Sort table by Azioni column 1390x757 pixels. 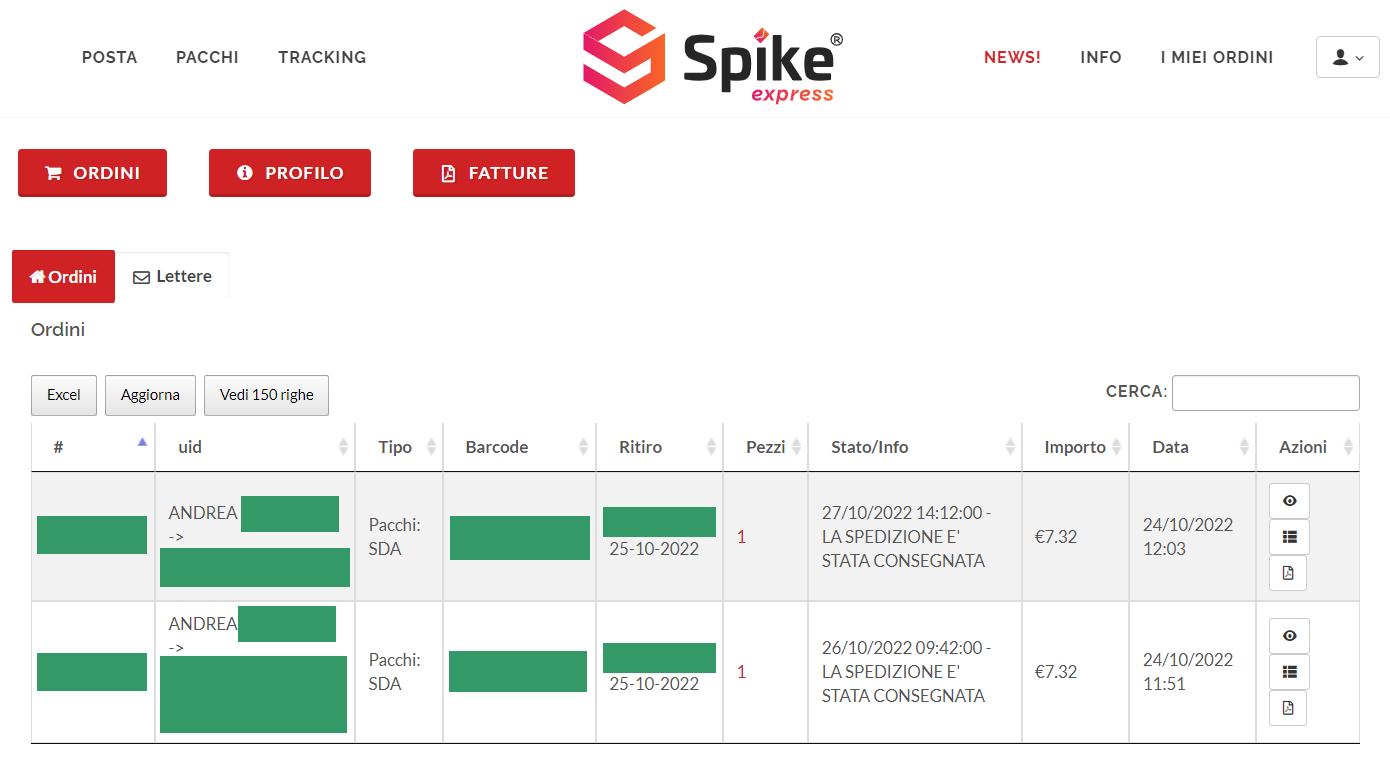[x=1308, y=447]
